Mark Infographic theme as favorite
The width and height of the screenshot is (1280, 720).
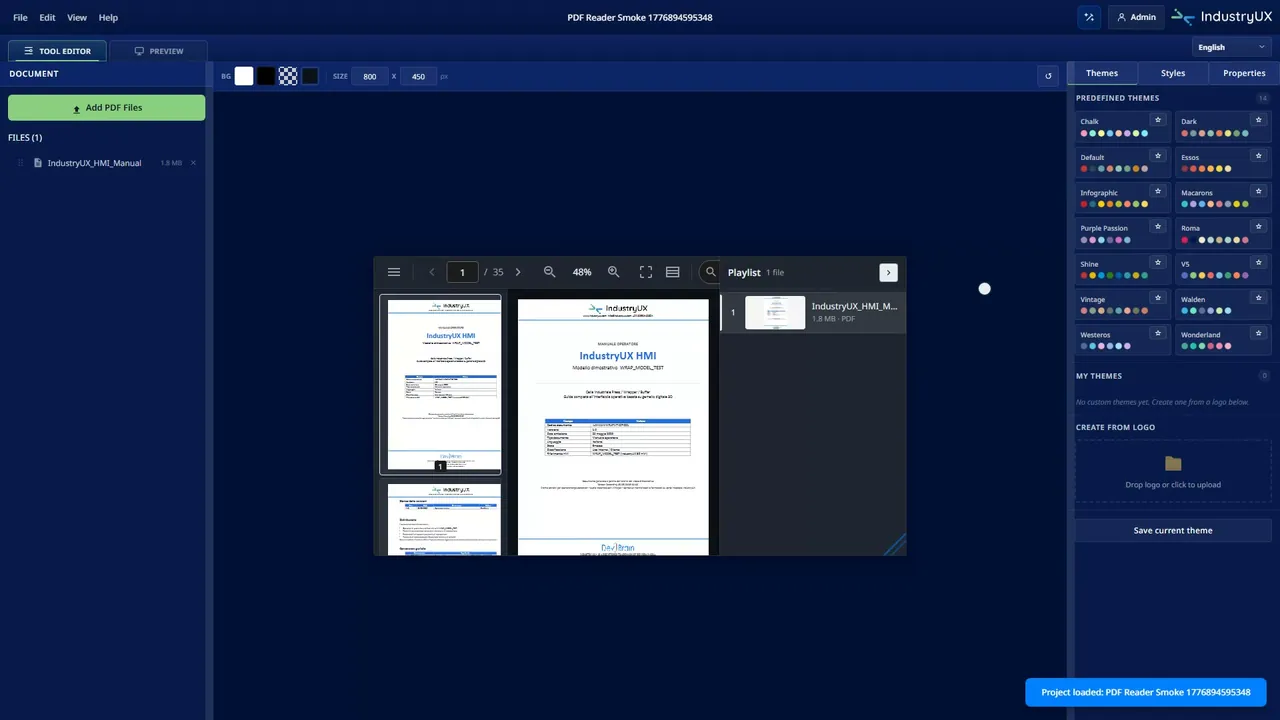pos(1158,191)
